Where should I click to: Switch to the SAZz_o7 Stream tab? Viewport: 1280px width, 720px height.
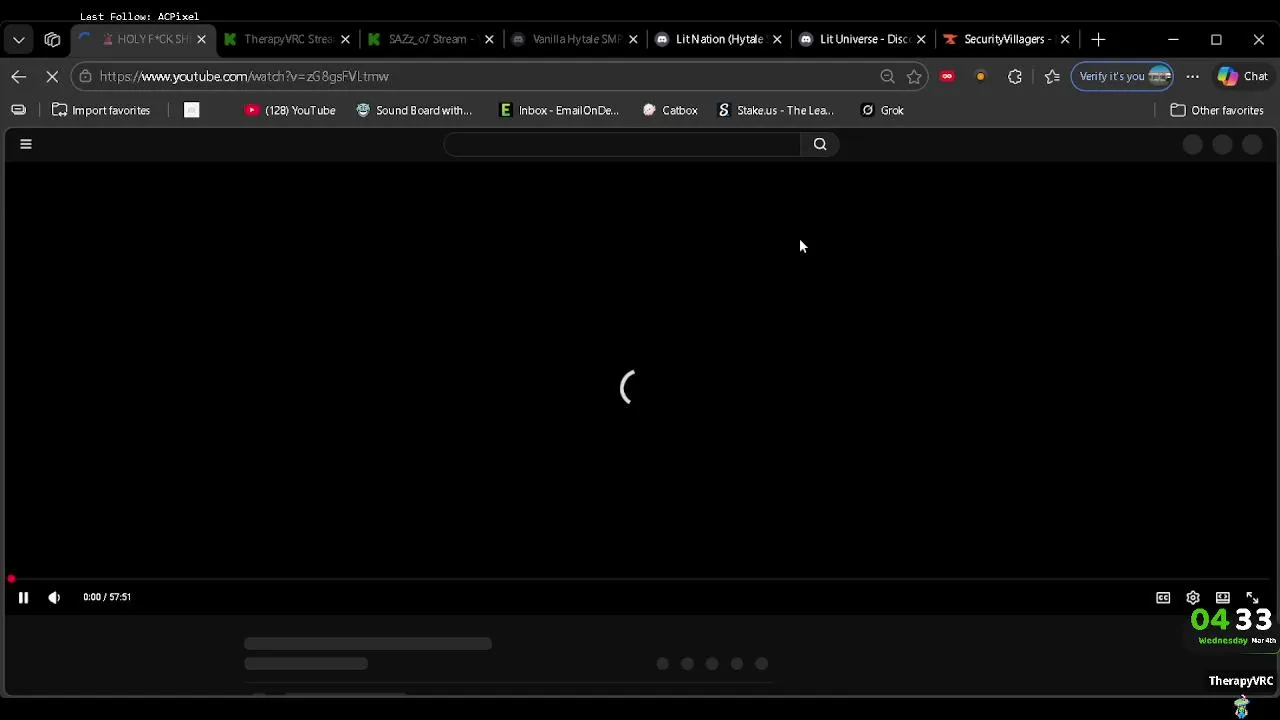431,39
